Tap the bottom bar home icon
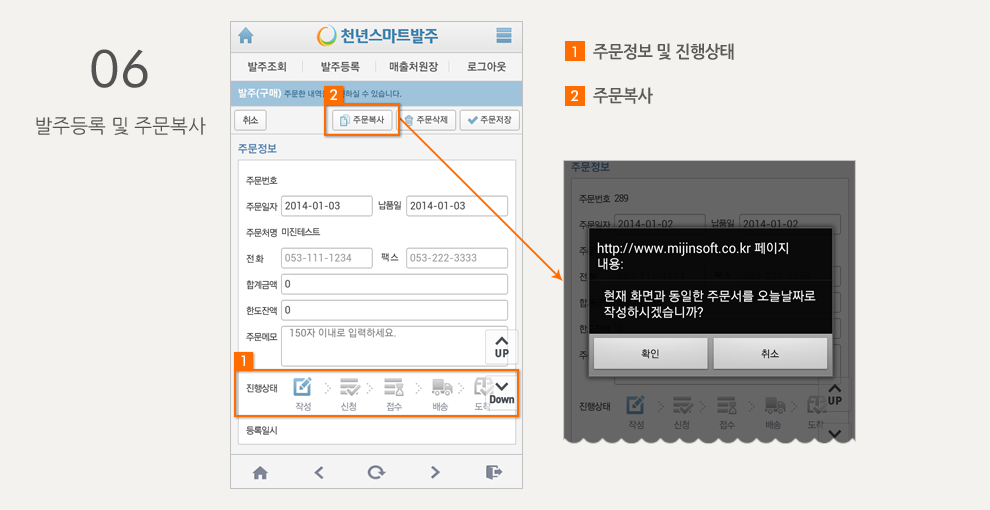 260,472
